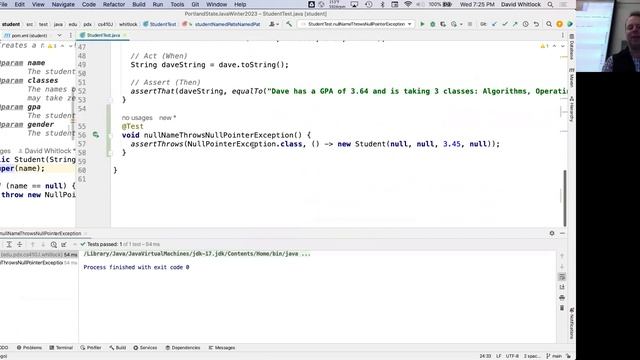Open the Notifications side panel

572,323
